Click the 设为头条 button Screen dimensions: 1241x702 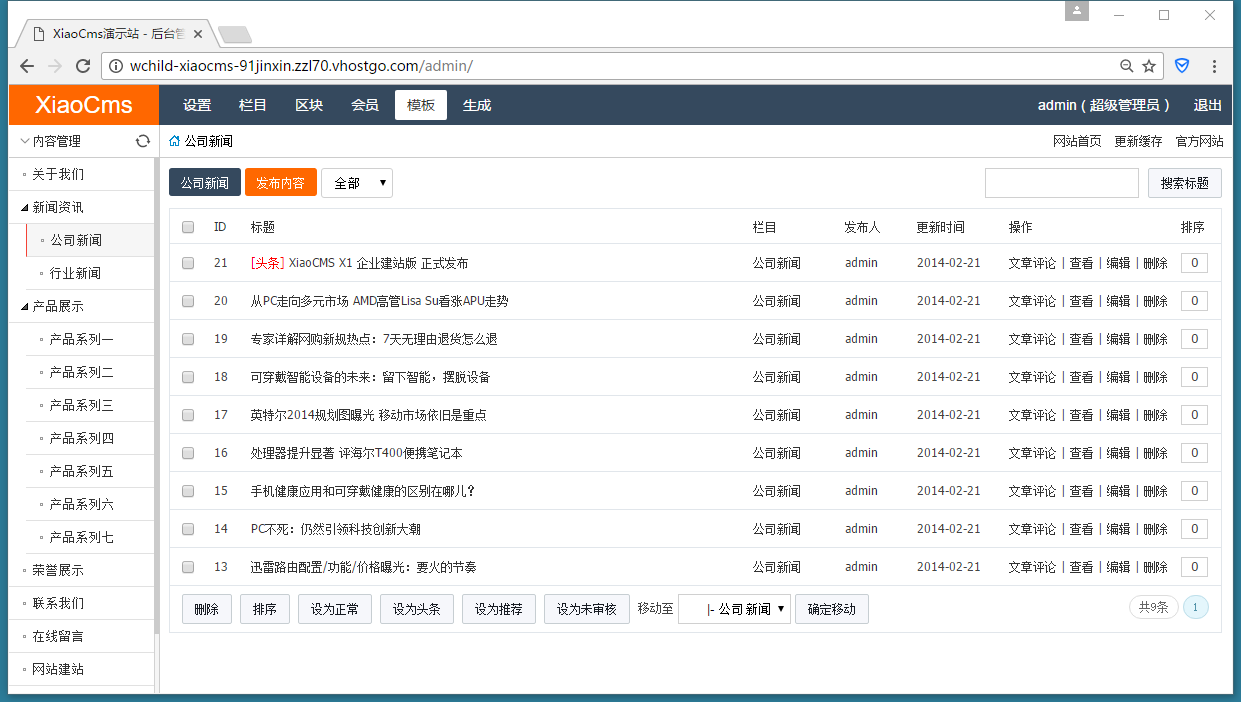[417, 609]
